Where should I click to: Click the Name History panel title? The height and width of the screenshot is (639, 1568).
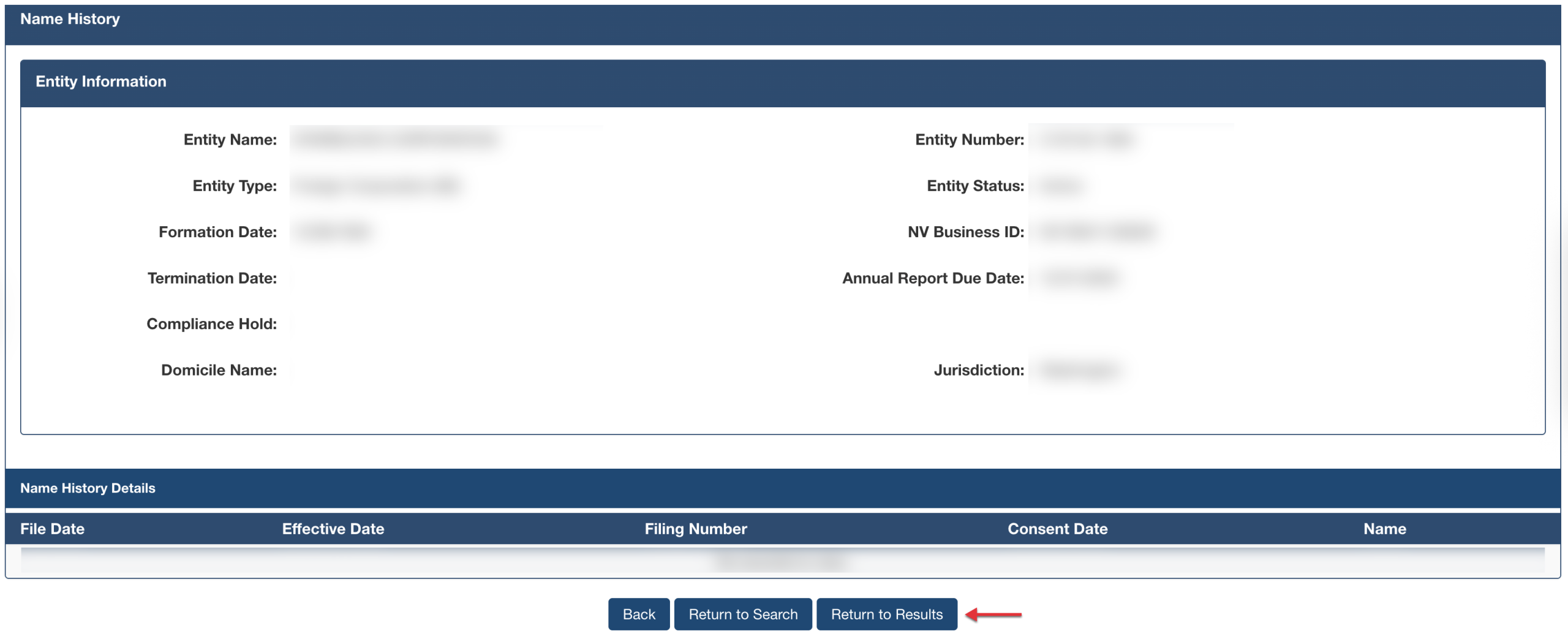coord(70,19)
